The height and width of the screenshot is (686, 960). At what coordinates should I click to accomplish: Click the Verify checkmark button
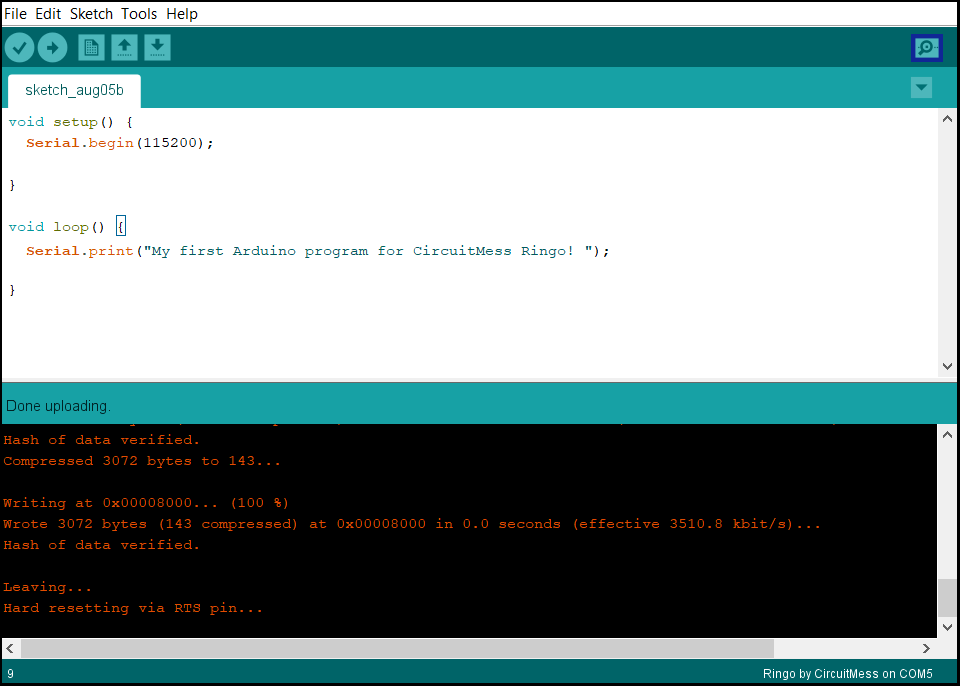(20, 47)
